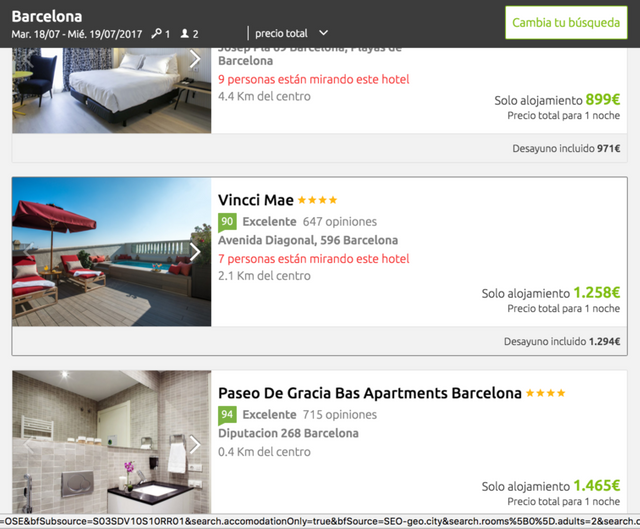The image size is (640, 529).
Task: Click 715 opiniones for Paseo De Gracia
Action: pyautogui.click(x=340, y=415)
